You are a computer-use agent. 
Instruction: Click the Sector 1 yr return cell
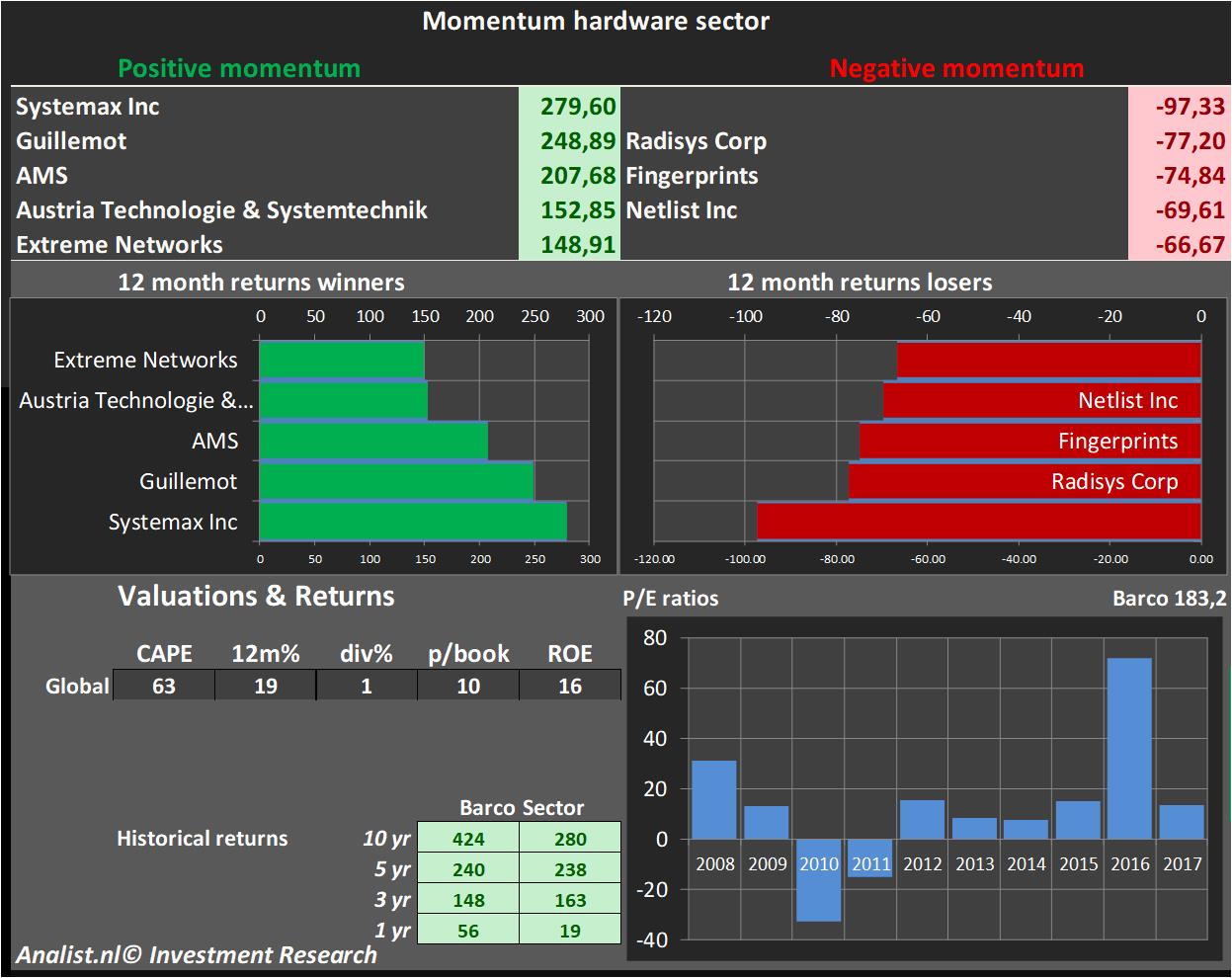click(x=570, y=931)
